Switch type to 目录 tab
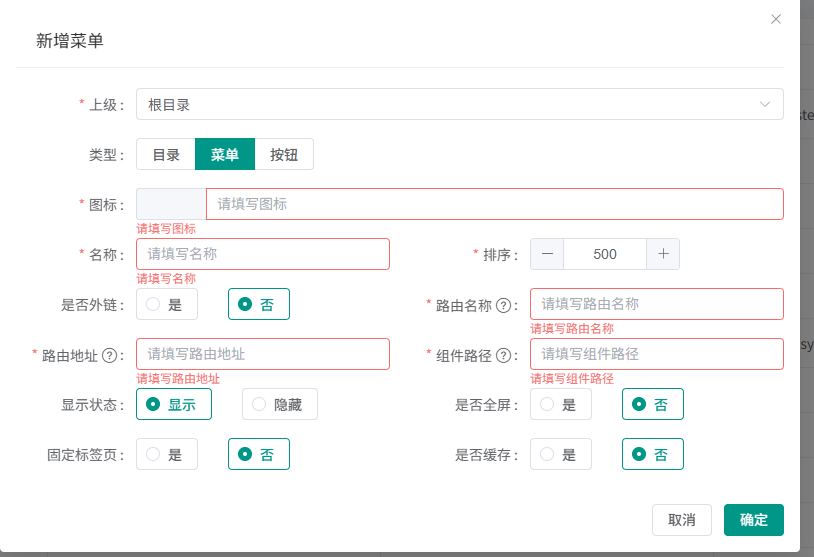Screen dimensions: 814x557 coord(166,154)
